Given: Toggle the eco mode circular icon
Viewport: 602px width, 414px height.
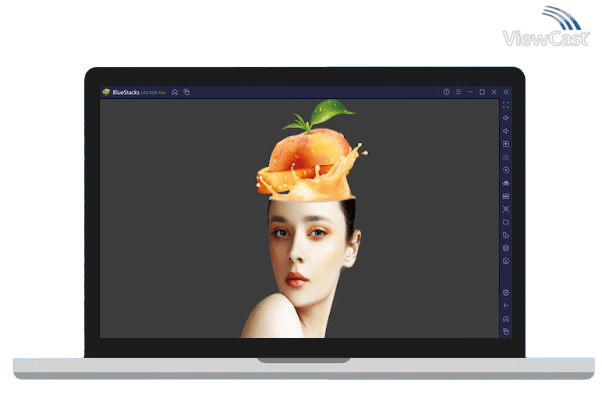Looking at the screenshot, I should tap(506, 261).
